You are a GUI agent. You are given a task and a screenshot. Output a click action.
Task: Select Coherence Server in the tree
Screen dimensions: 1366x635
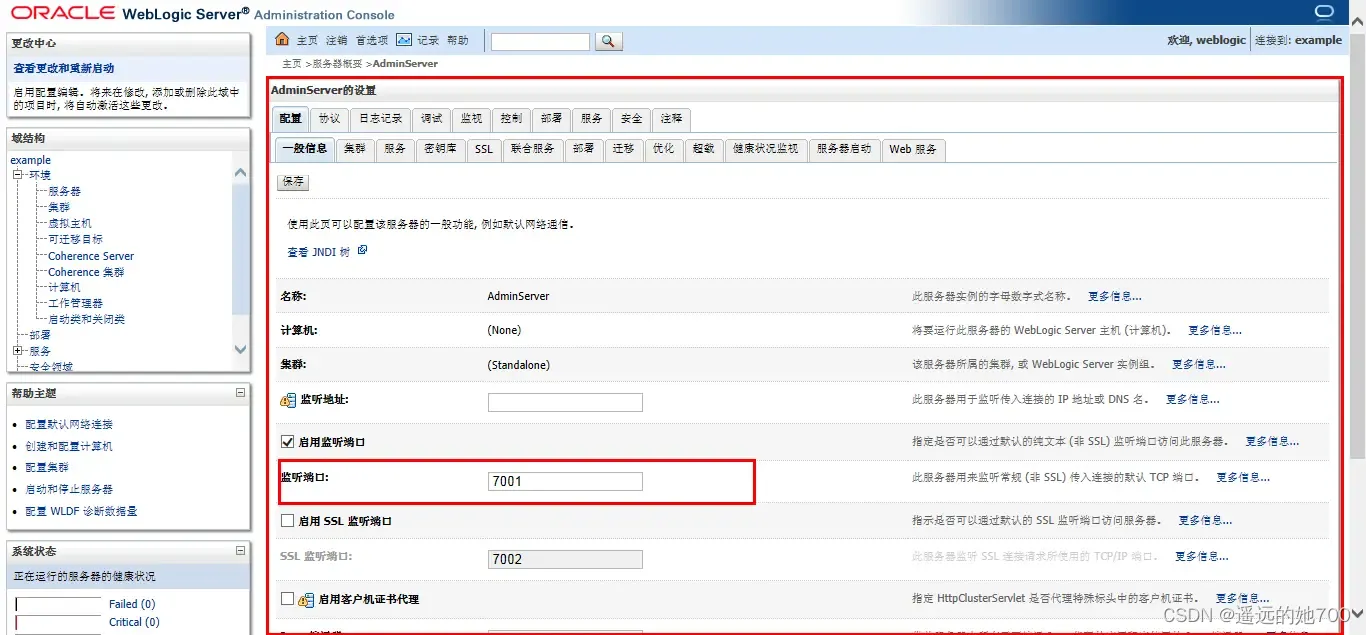pyautogui.click(x=91, y=256)
